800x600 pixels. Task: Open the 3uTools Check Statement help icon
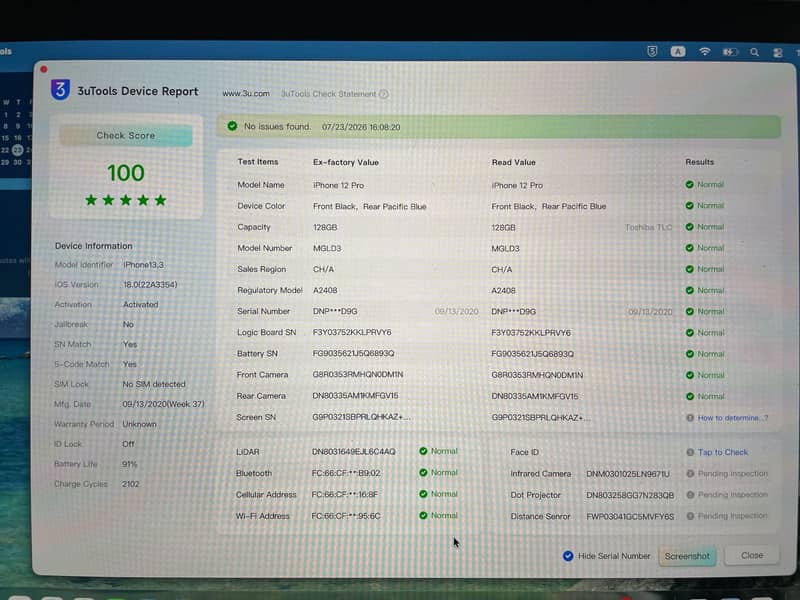coord(384,94)
